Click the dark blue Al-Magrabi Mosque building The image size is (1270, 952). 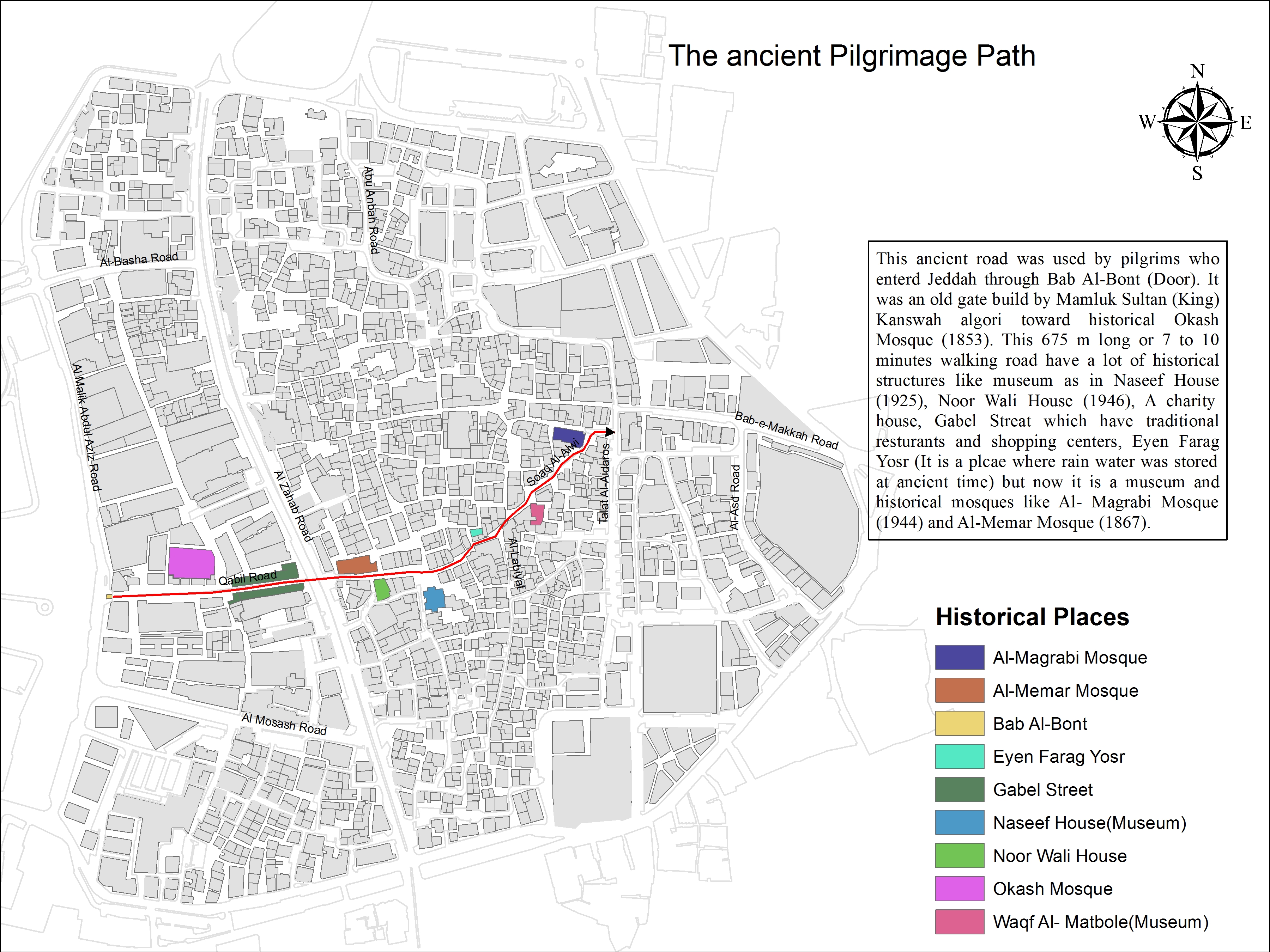point(568,436)
